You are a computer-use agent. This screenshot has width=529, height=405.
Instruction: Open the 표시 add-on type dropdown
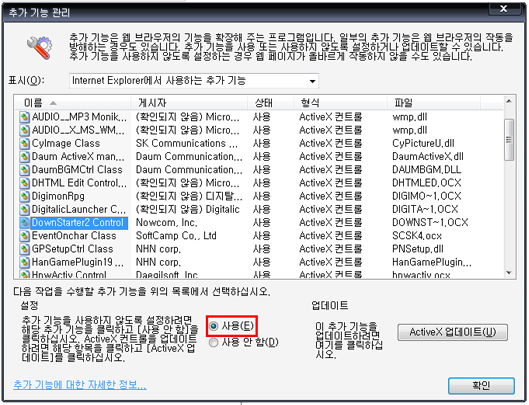(x=194, y=81)
